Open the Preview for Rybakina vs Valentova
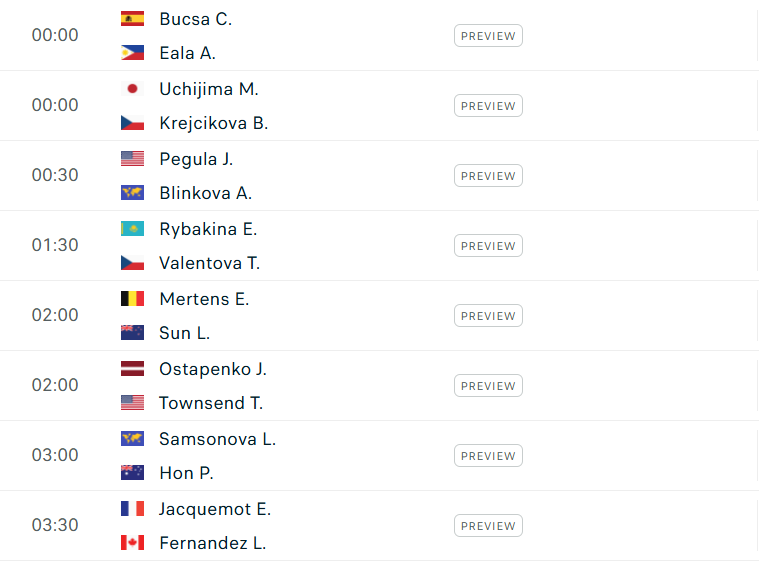Viewport: 759px width, 563px height. 488,246
